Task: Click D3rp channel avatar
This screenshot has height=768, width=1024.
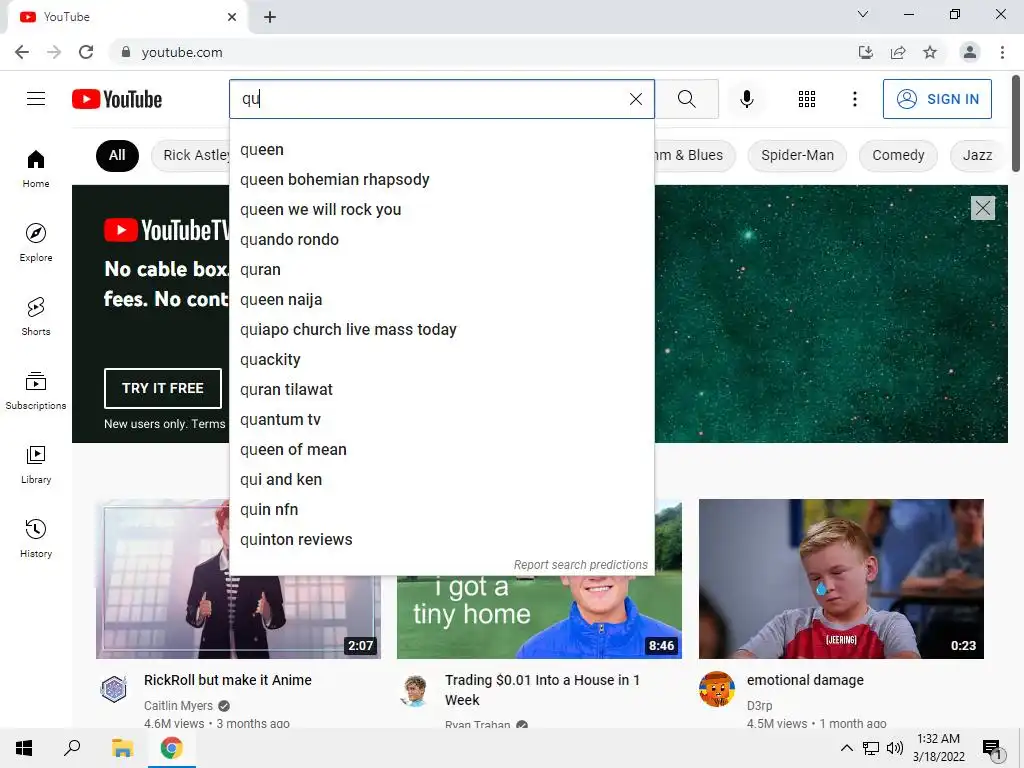Action: (x=716, y=689)
